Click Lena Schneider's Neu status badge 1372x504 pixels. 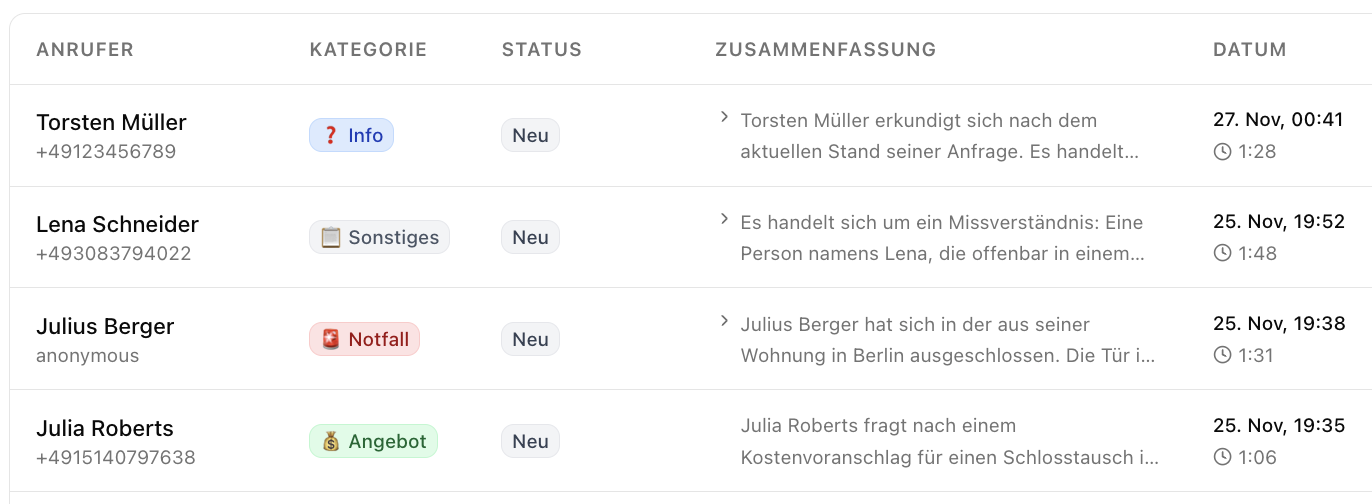click(530, 237)
